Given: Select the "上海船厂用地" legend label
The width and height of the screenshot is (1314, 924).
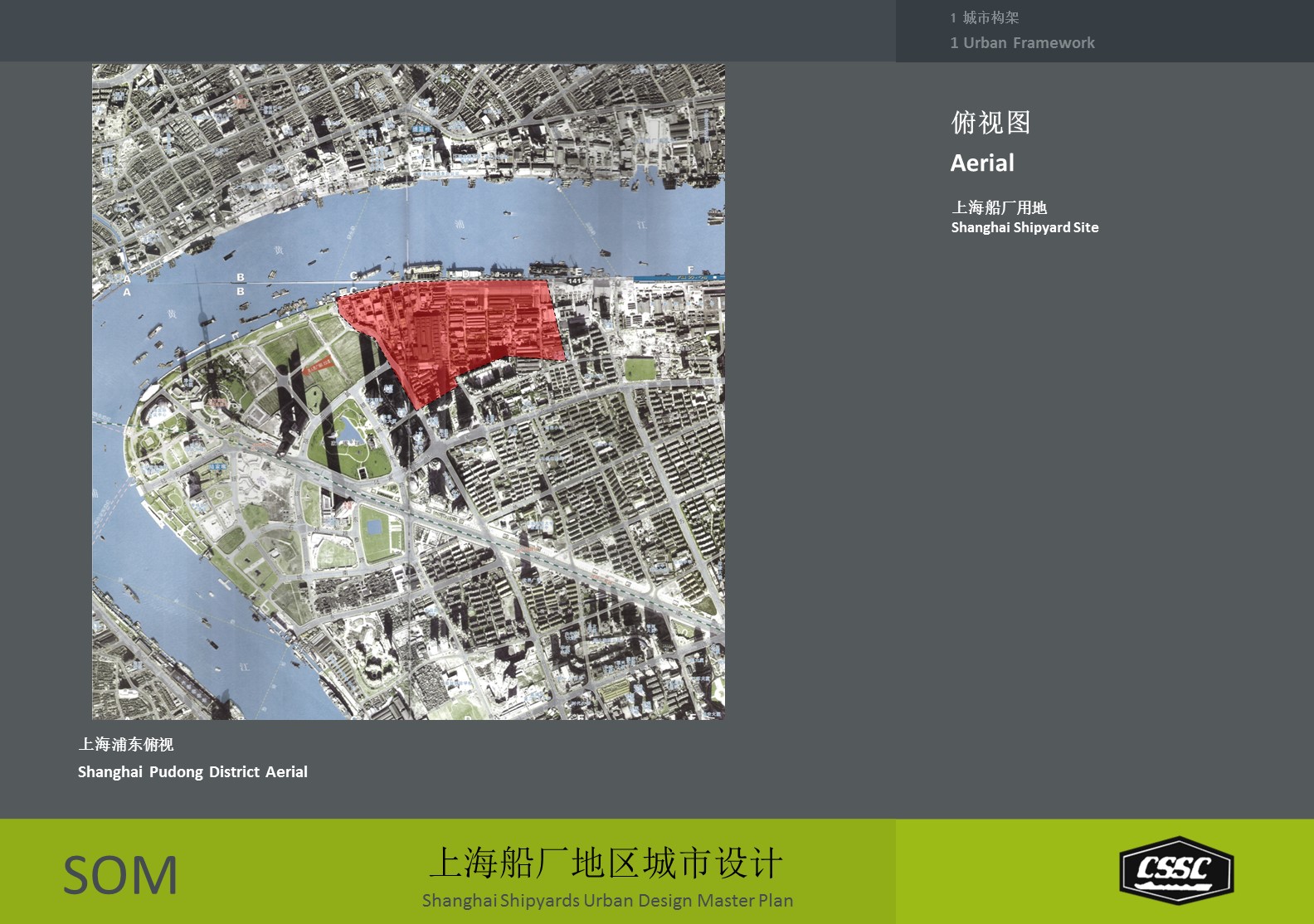Looking at the screenshot, I should 999,207.
